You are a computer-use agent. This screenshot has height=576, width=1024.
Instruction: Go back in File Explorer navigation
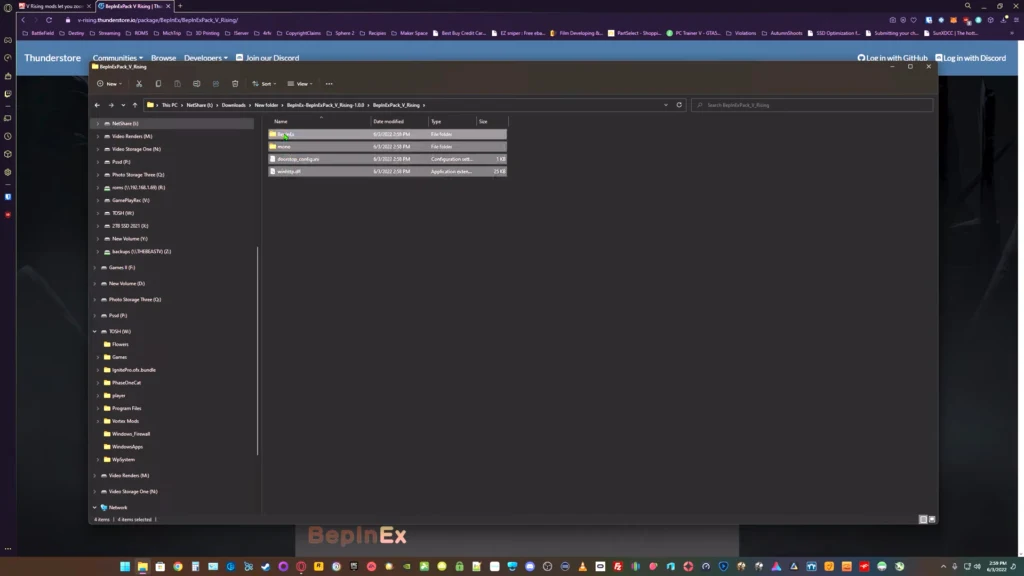click(97, 105)
